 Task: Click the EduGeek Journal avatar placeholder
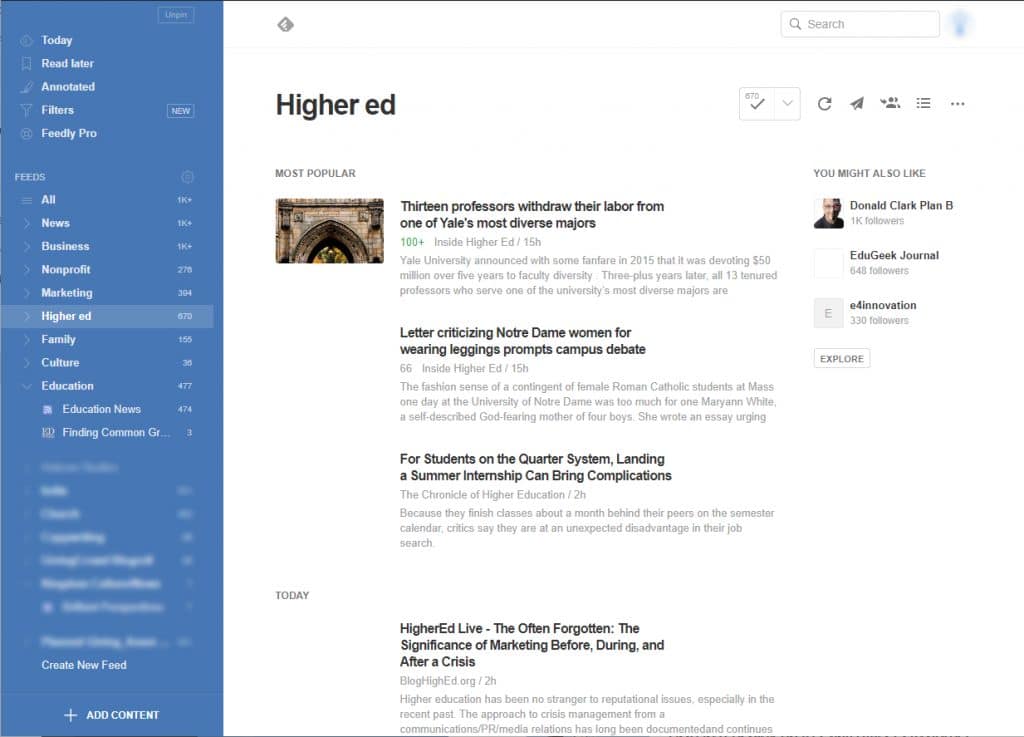pyautogui.click(x=829, y=263)
